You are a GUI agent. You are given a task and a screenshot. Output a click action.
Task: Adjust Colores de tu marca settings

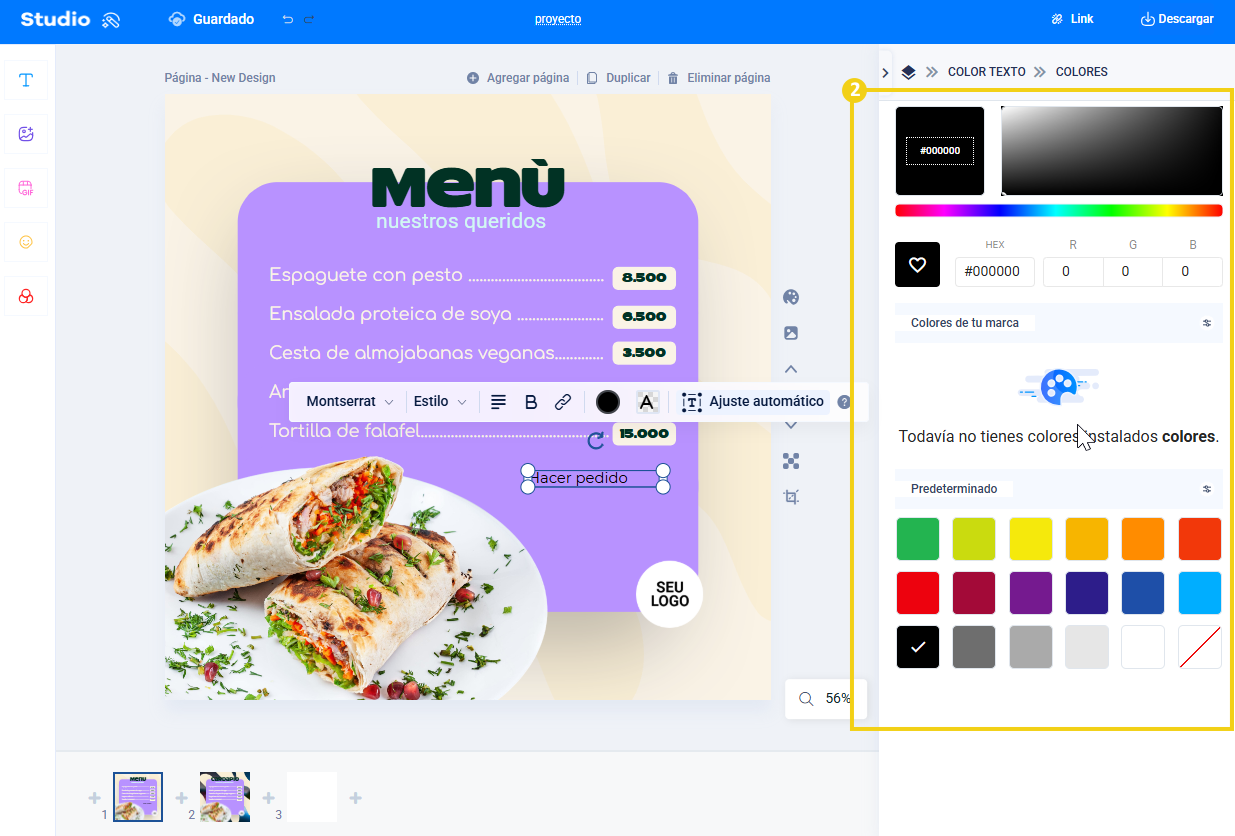pos(1207,323)
